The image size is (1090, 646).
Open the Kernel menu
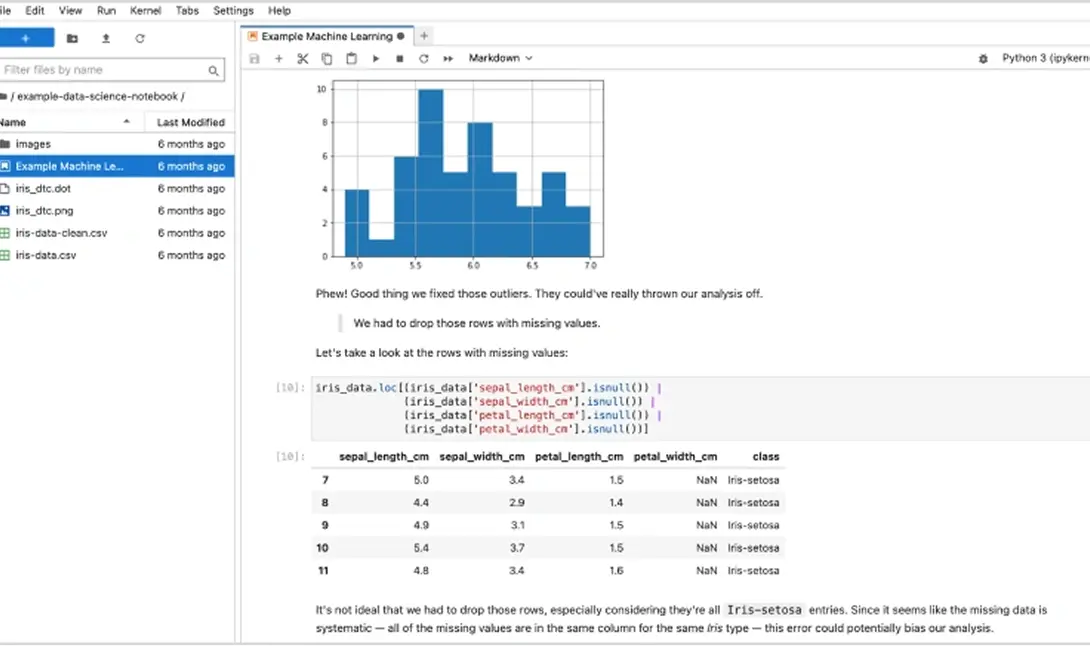tap(144, 10)
